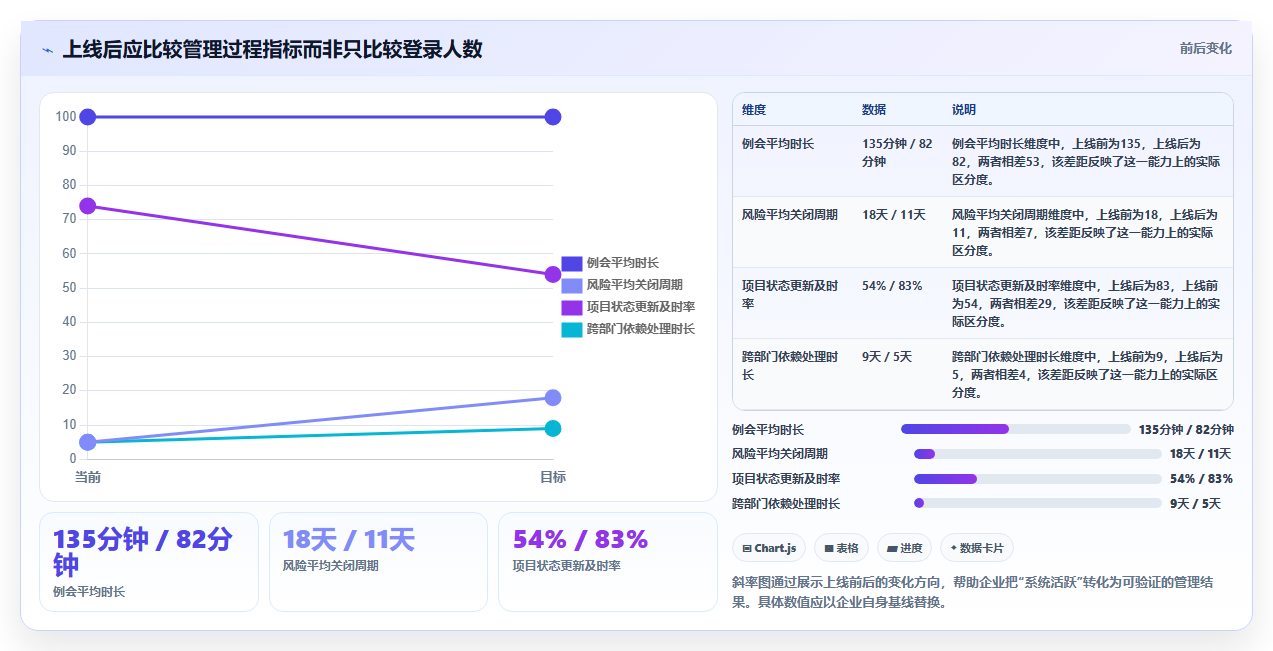Click 跨部门依赖处理时长 legend label text
Viewport: 1273px width, 651px height.
(x=641, y=329)
